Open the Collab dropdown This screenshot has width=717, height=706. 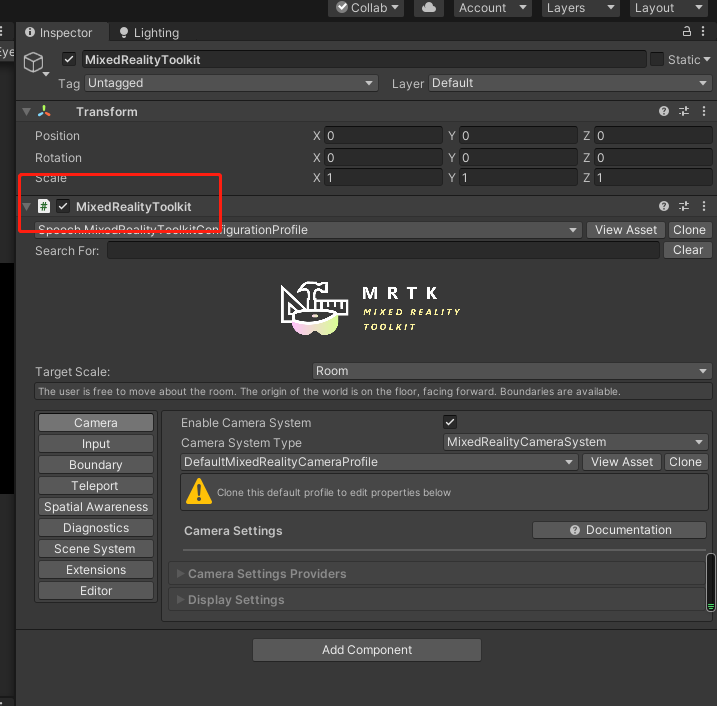pyautogui.click(x=366, y=8)
